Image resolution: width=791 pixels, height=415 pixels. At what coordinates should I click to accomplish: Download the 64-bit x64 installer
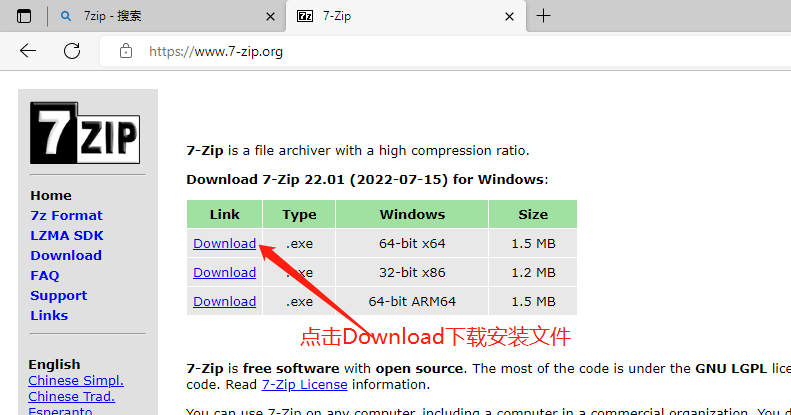(224, 244)
